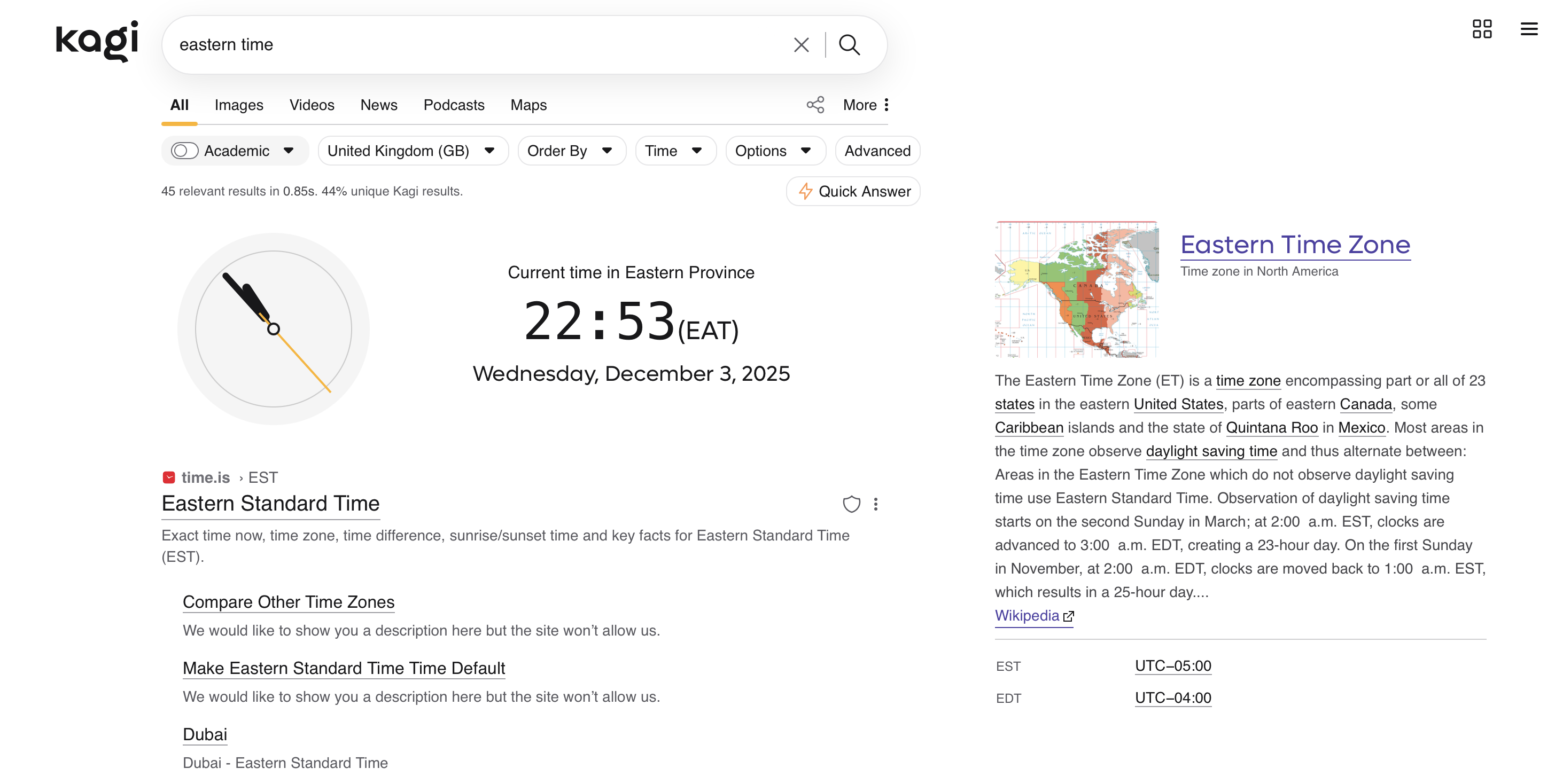Toggle the Academic lens switch
This screenshot has height=784, width=1555.
tap(184, 151)
